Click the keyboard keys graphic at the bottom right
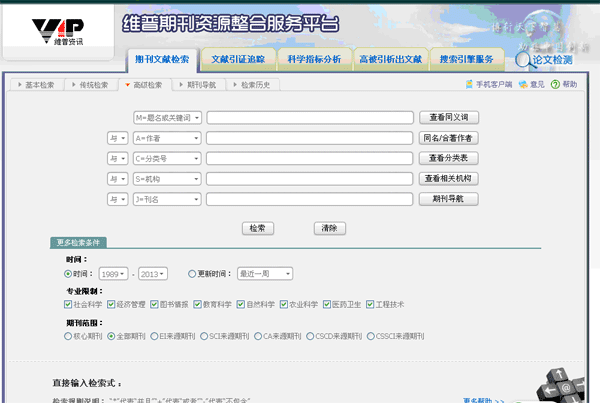 click(x=561, y=385)
